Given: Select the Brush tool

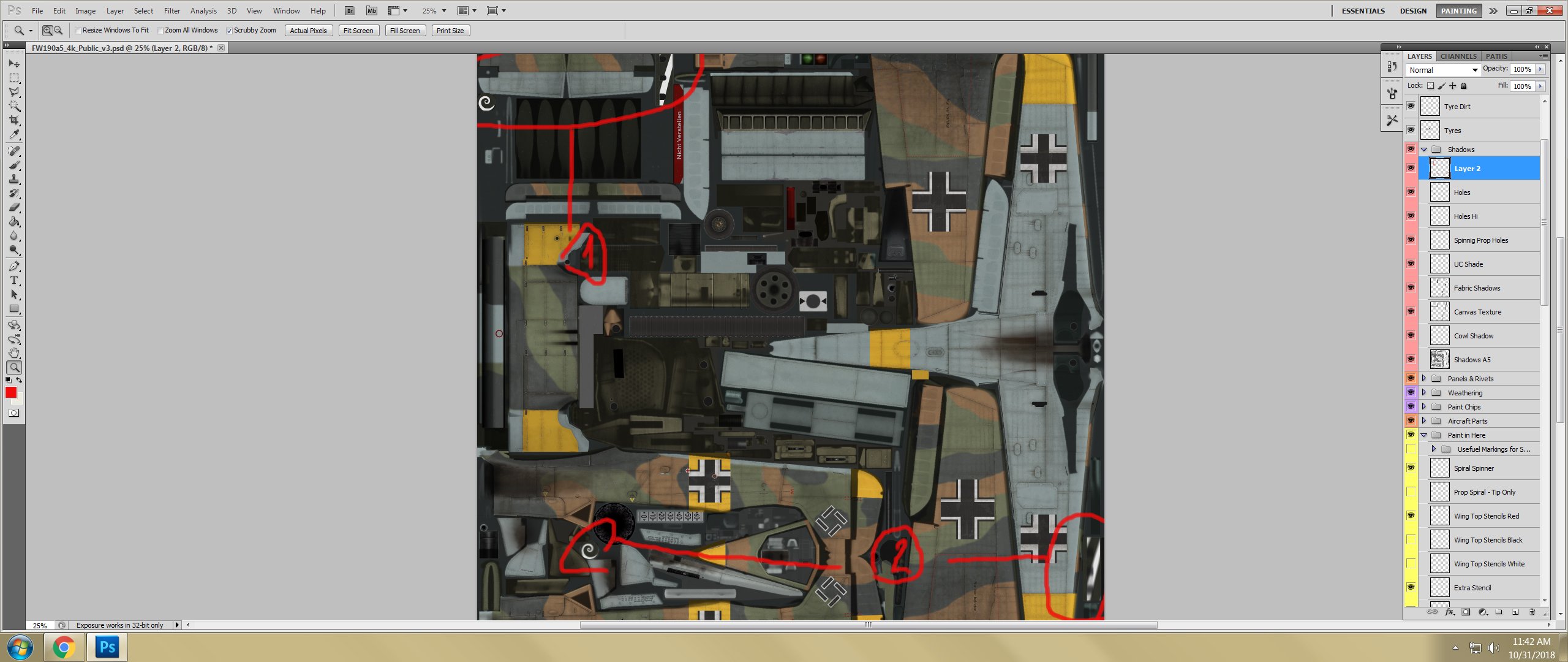Looking at the screenshot, I should click(x=14, y=165).
